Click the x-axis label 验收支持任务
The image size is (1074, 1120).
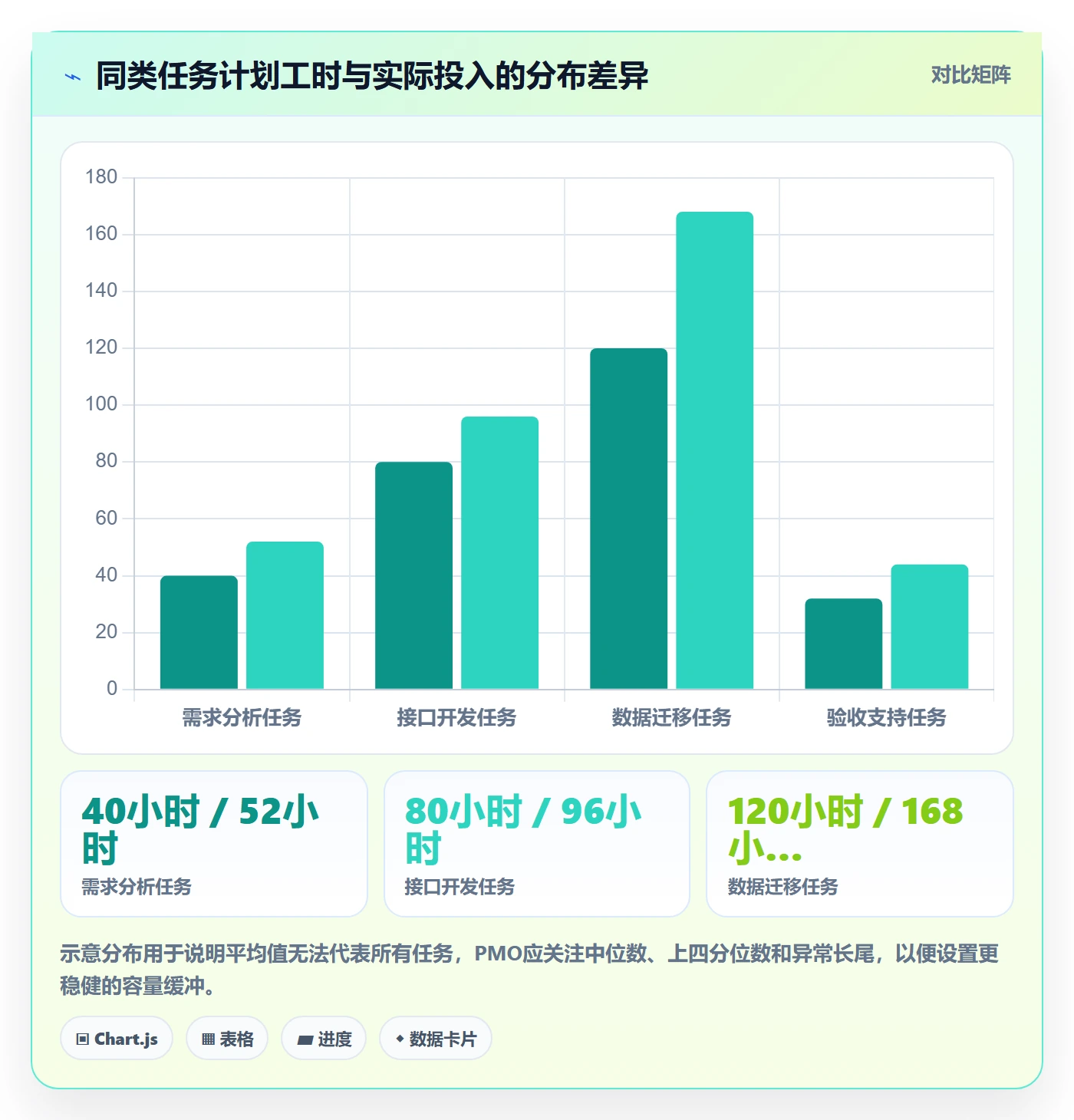click(x=886, y=717)
